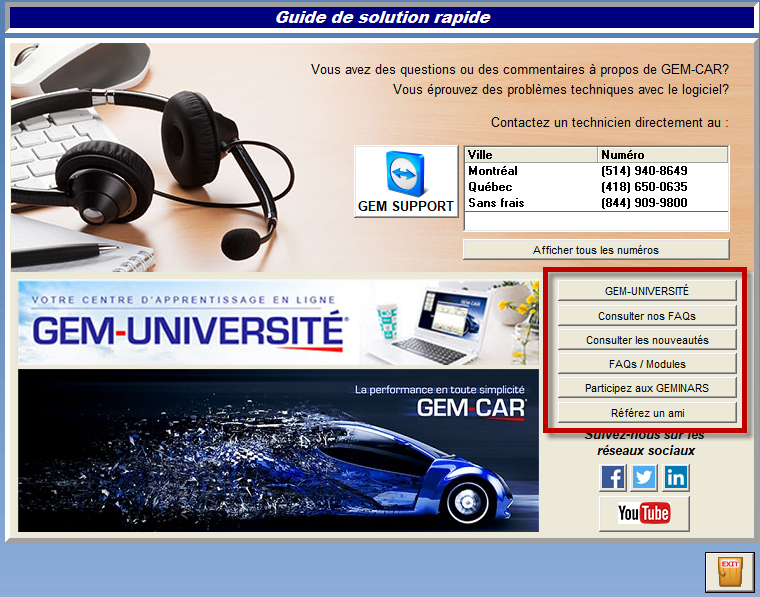Image resolution: width=760 pixels, height=597 pixels.
Task: Open the Twitter social icon
Action: coord(644,477)
